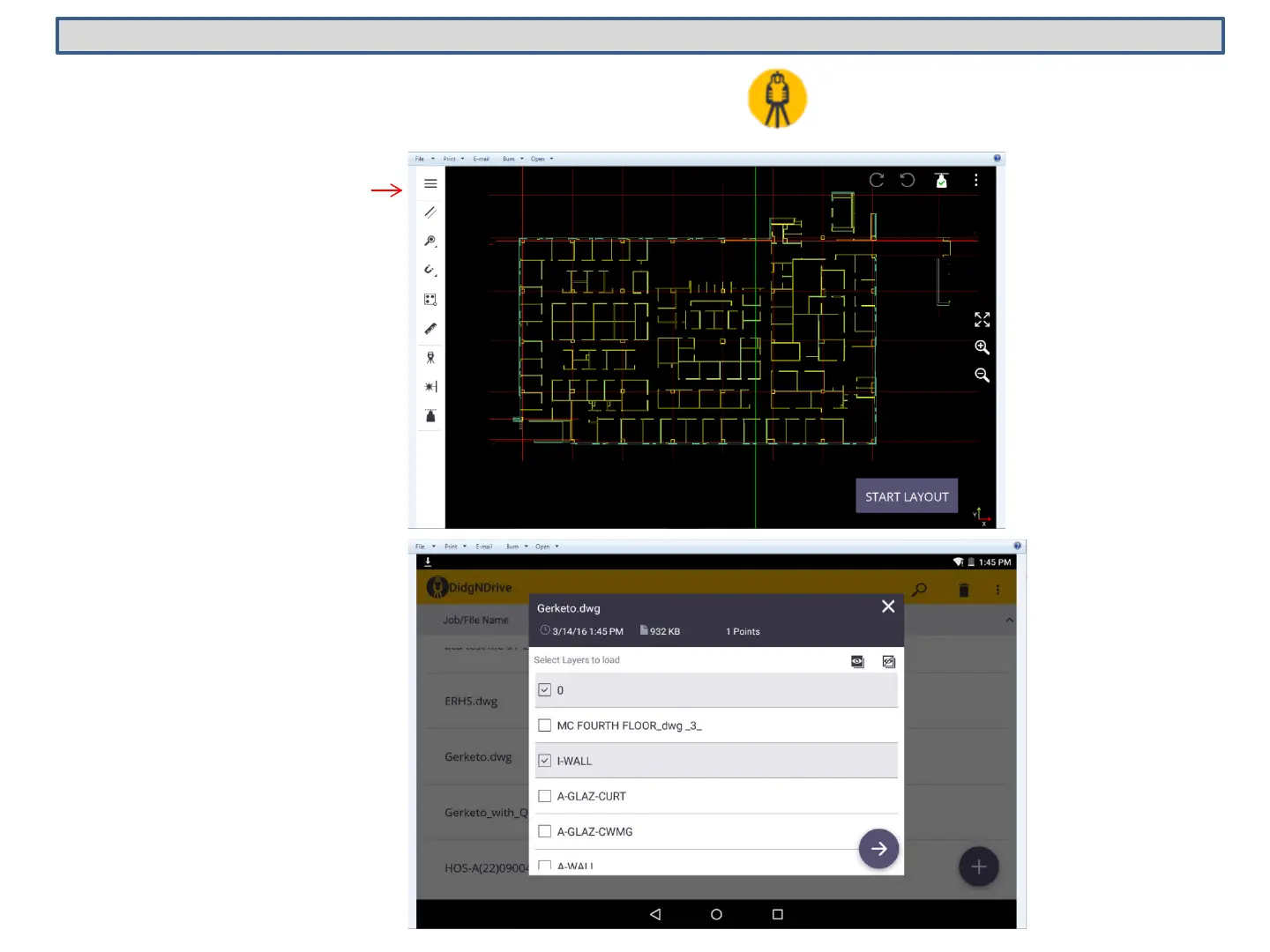Viewport: 1270px width, 952px height.
Task: Click the trash delete icon in DidgNDrive header
Action: pyautogui.click(x=964, y=590)
